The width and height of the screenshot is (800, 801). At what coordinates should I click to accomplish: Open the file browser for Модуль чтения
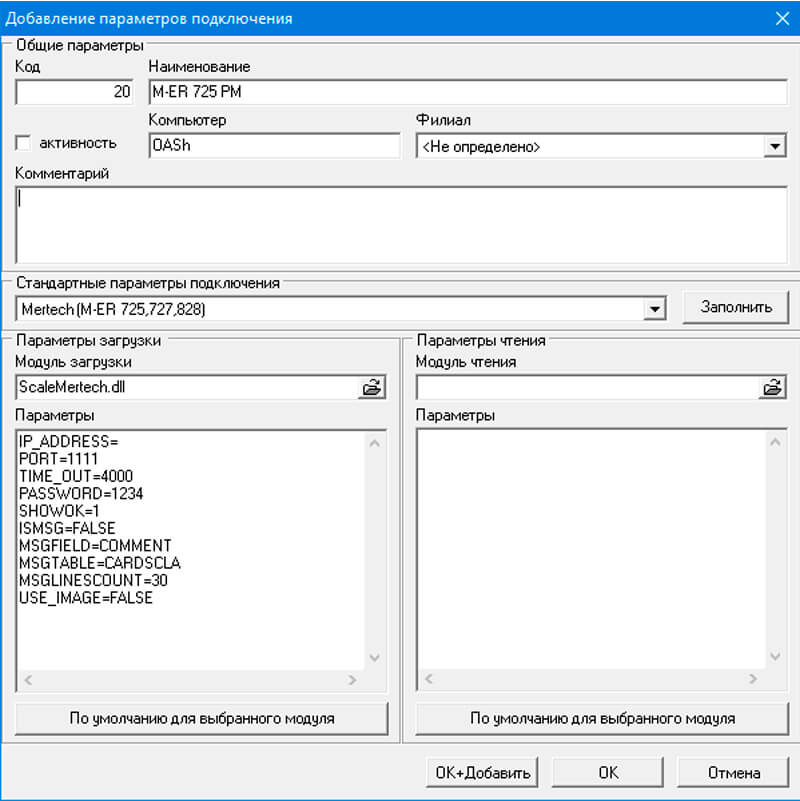point(772,388)
